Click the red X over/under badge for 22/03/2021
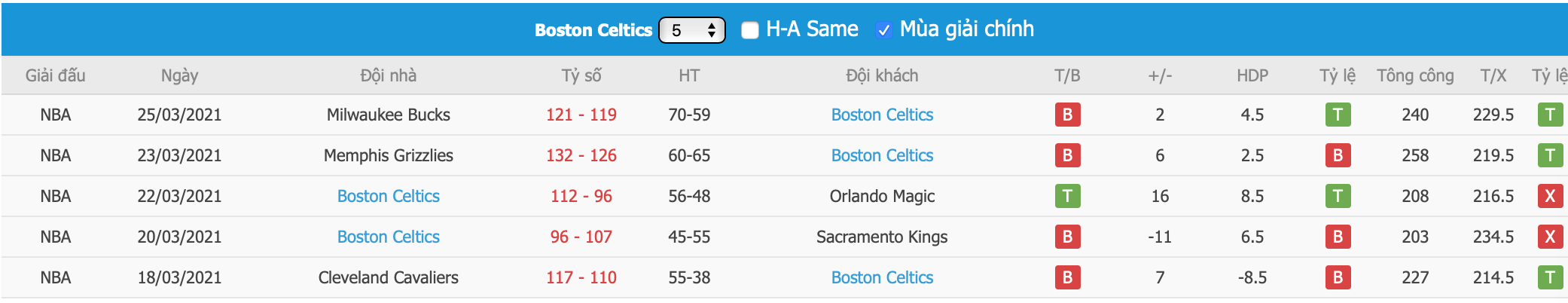 pos(1550,196)
